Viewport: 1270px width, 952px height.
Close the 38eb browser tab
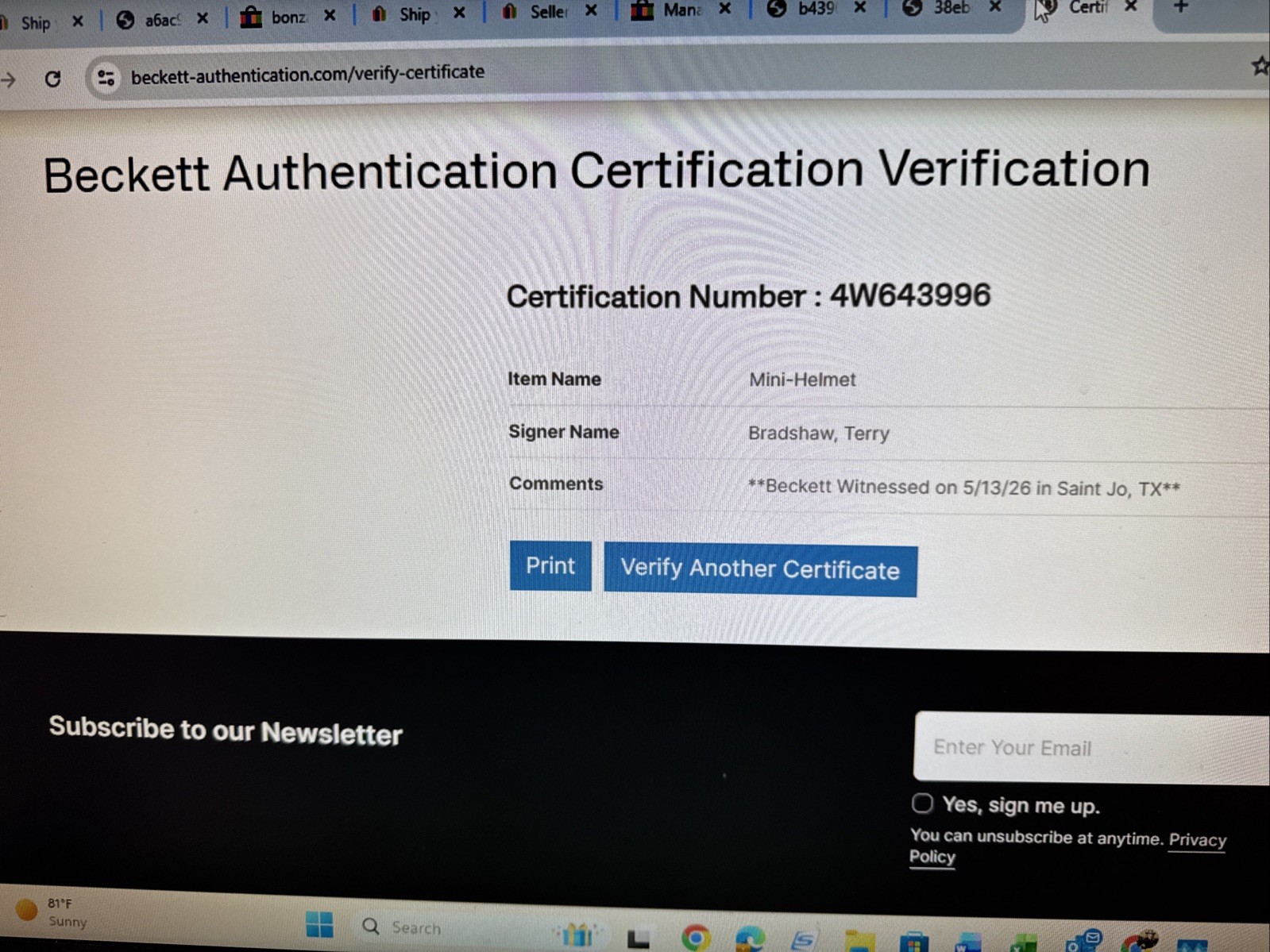point(995,7)
